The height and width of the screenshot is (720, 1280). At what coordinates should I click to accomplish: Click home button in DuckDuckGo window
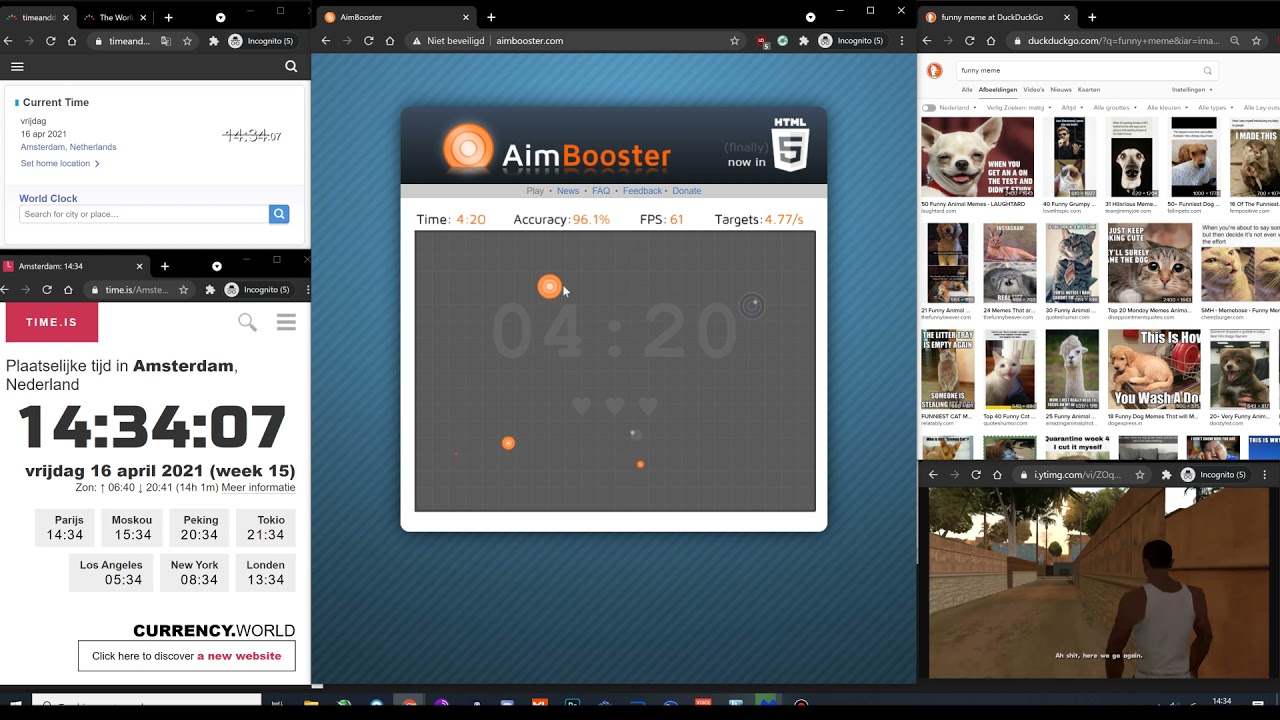(991, 41)
